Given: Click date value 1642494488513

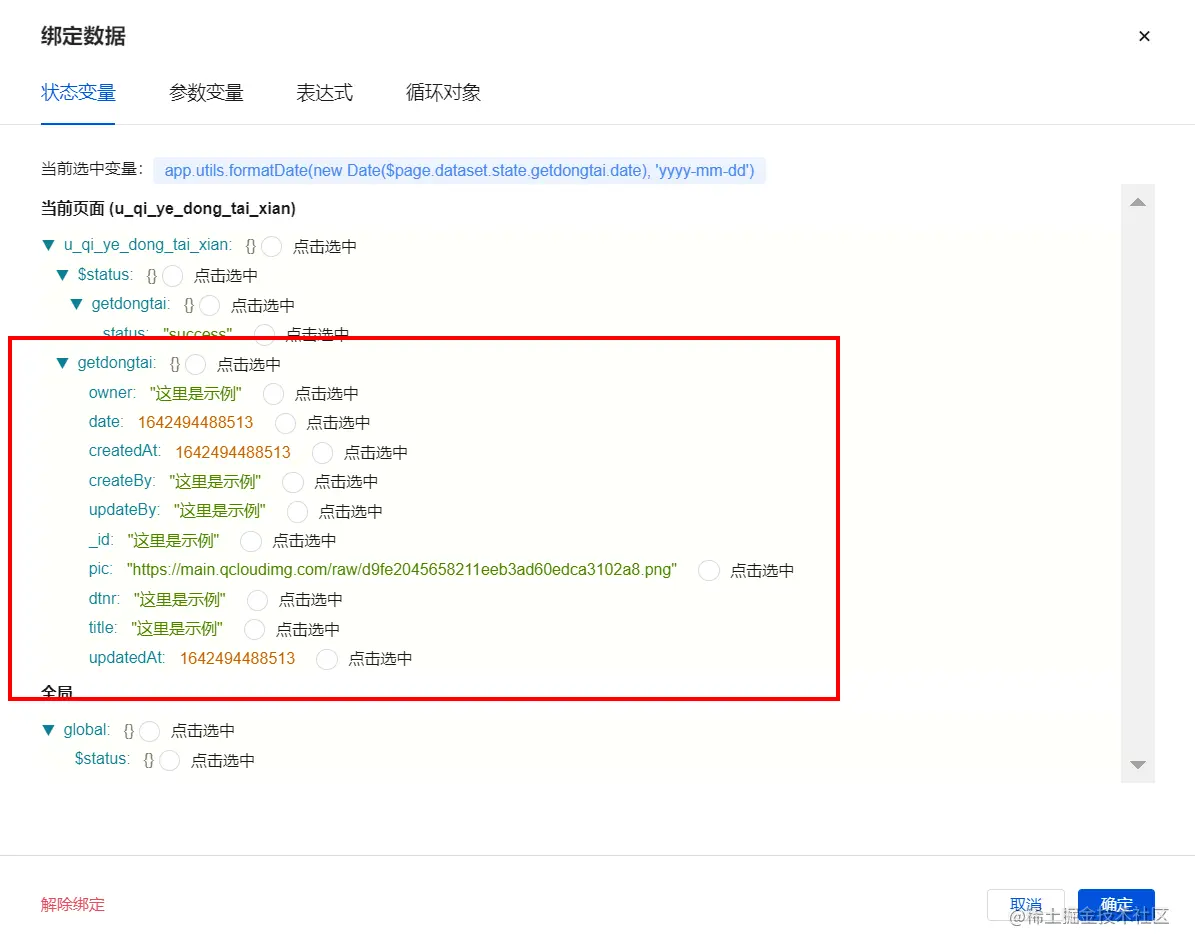Looking at the screenshot, I should [x=195, y=422].
